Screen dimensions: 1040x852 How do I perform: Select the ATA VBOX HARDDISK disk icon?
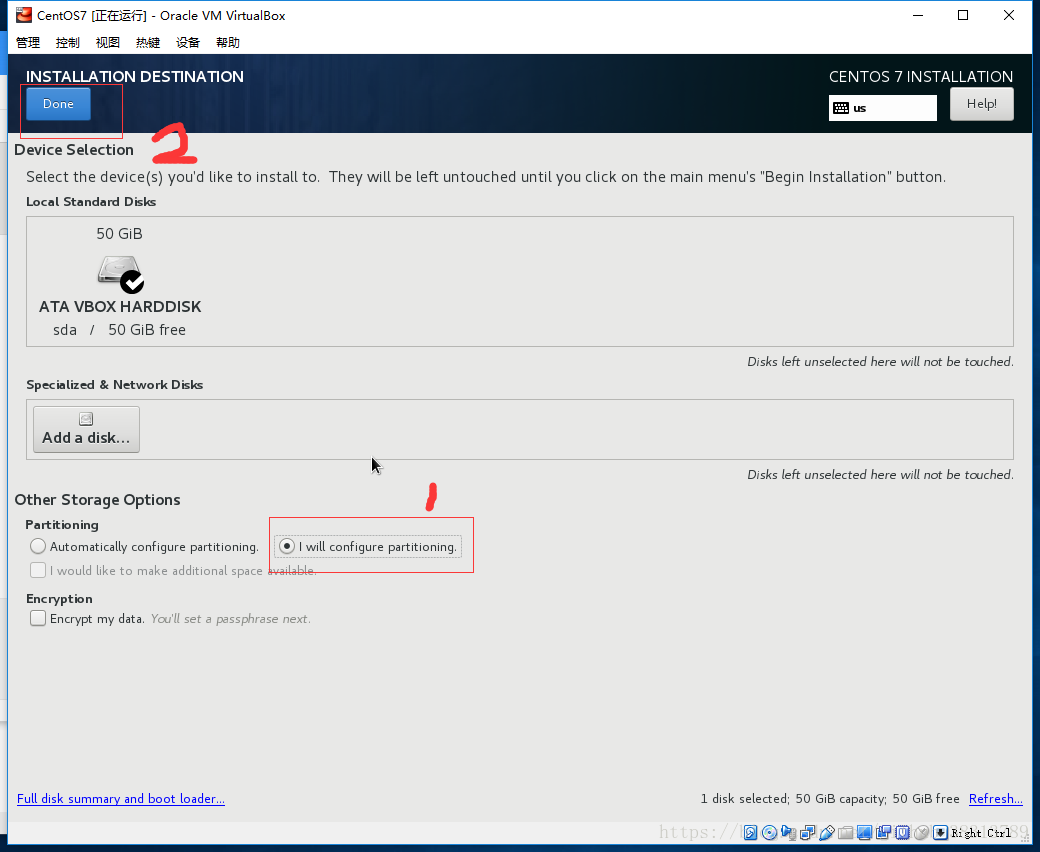120,273
